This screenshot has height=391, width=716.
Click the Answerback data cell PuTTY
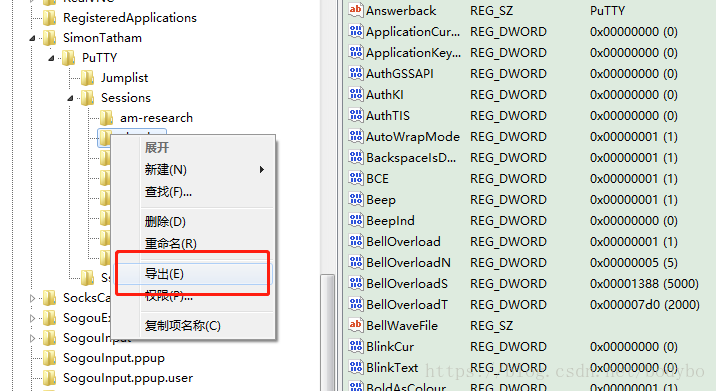click(607, 11)
